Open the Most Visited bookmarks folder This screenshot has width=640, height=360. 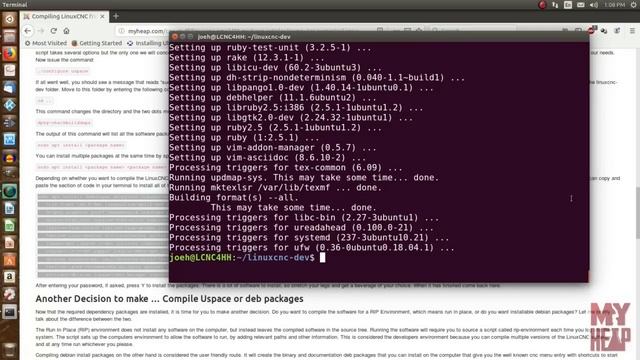pyautogui.click(x=46, y=43)
